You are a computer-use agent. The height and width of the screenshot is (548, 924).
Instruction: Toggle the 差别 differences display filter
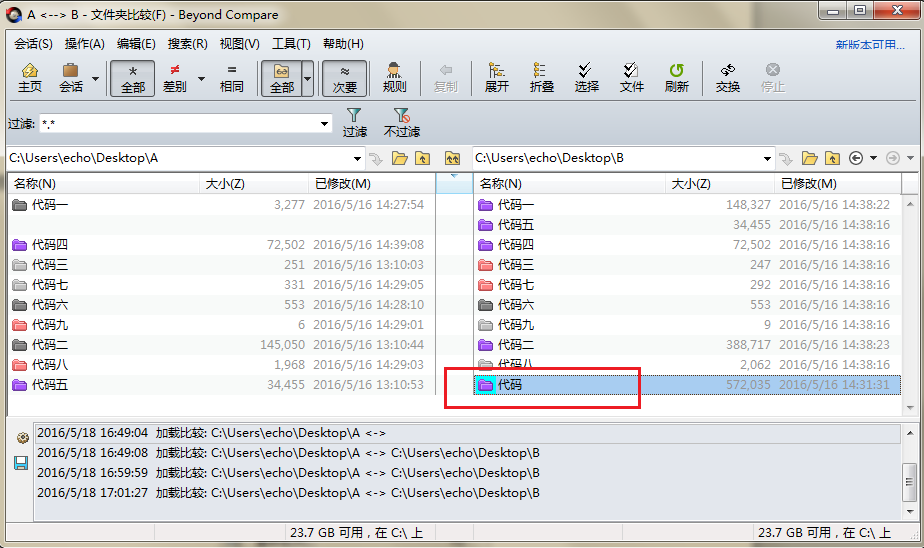tap(175, 78)
